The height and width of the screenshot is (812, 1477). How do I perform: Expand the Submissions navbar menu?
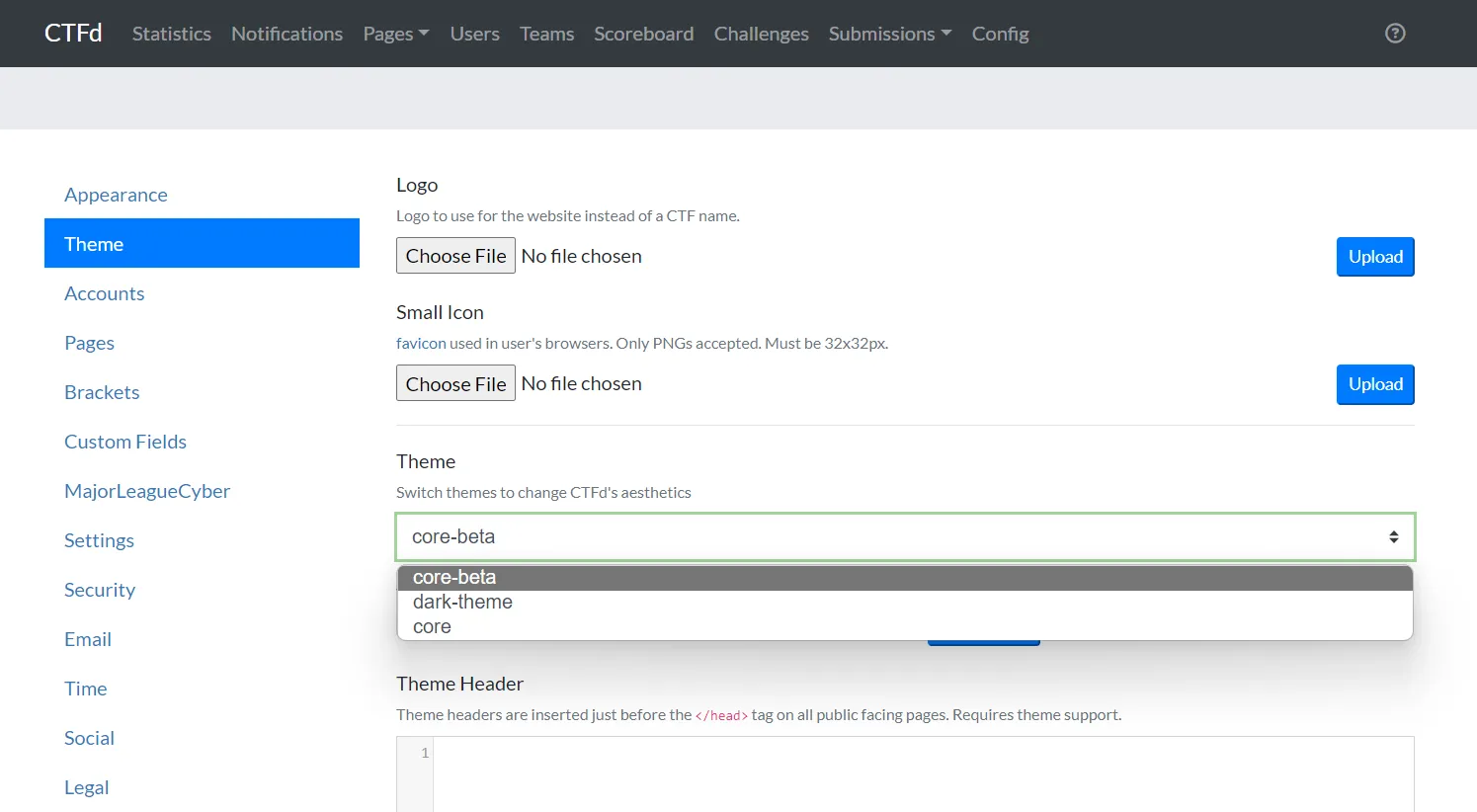[889, 34]
